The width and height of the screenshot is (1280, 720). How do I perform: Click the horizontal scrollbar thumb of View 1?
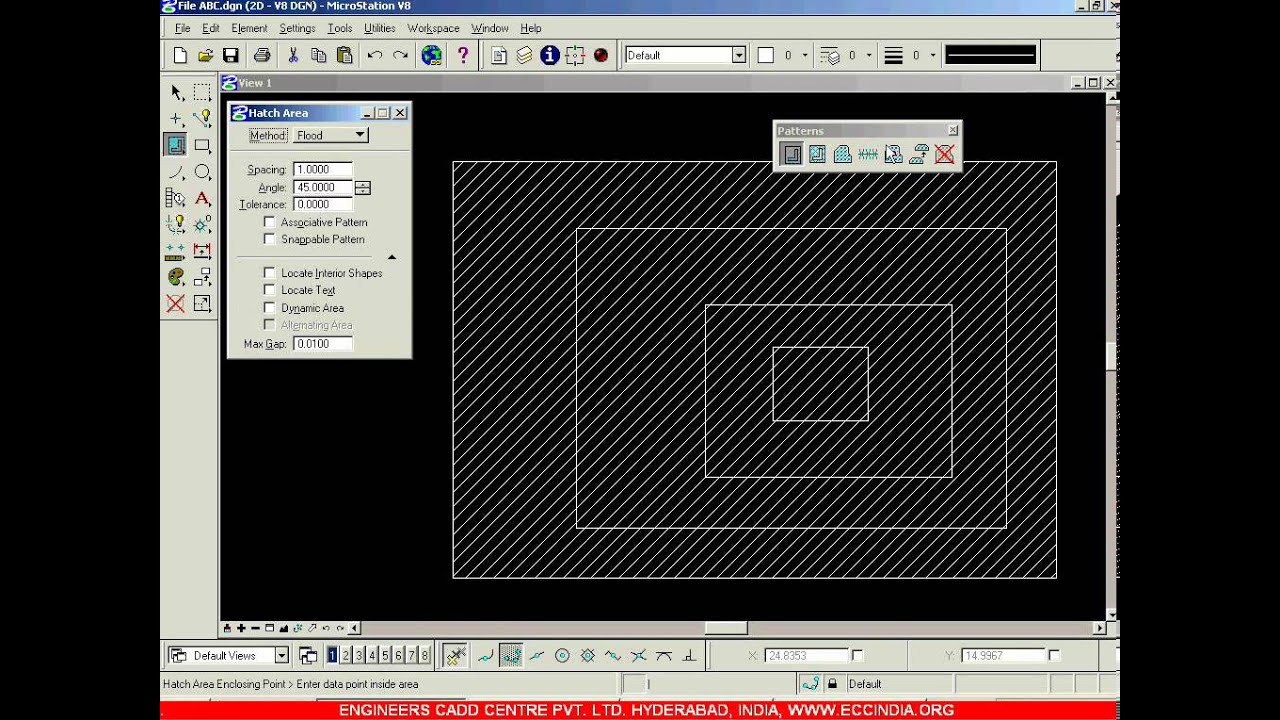tap(726, 628)
